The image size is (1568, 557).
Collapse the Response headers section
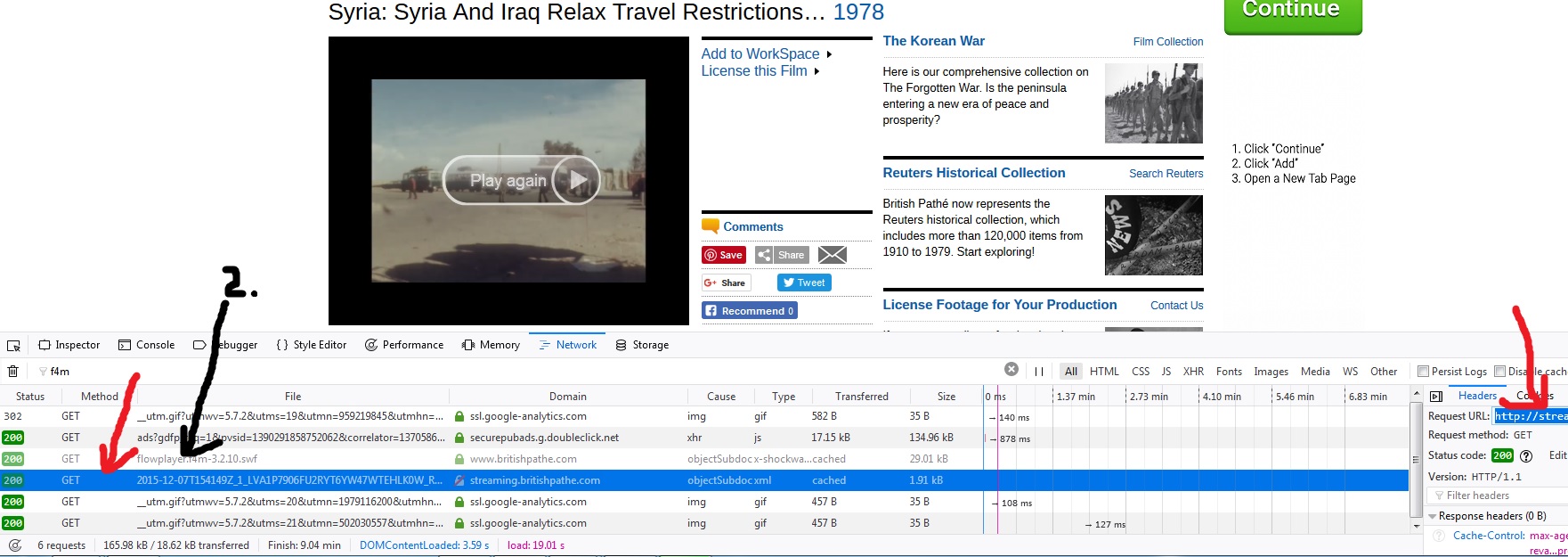[x=1432, y=516]
